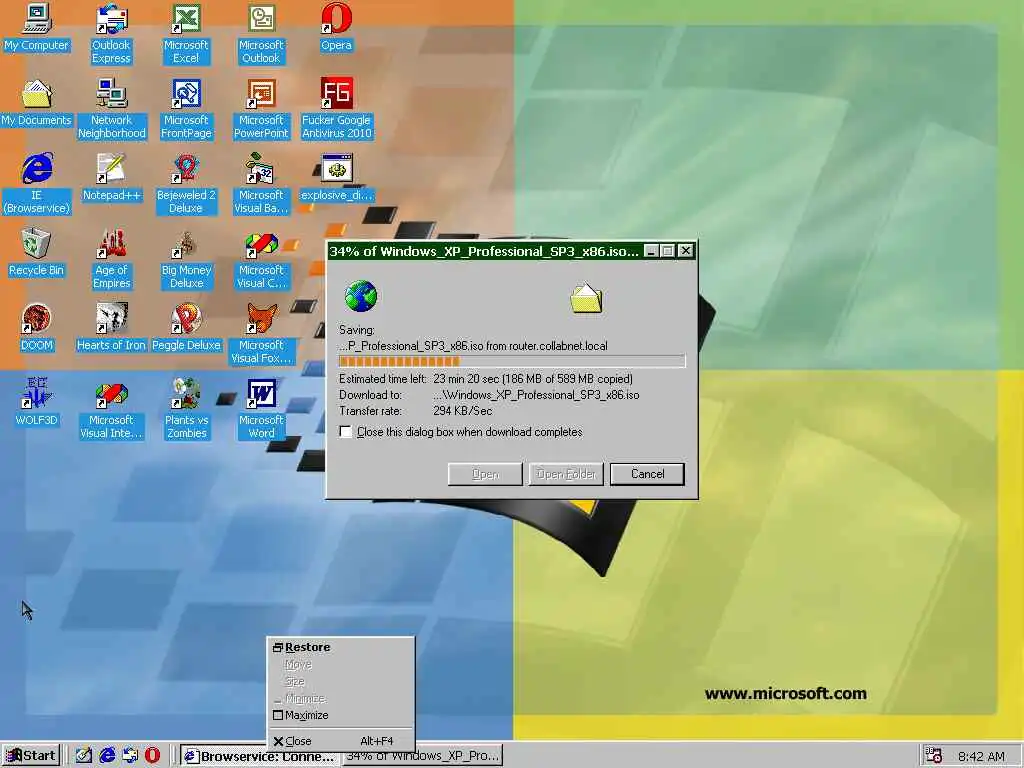Select the Microsoft Visual FoxPro shortcut
This screenshot has width=1024, height=768.
click(x=261, y=334)
